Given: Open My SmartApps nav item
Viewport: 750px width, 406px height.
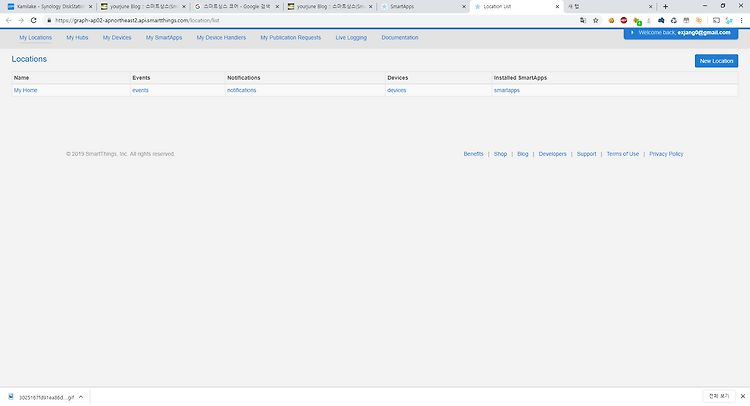Looking at the screenshot, I should click(164, 37).
